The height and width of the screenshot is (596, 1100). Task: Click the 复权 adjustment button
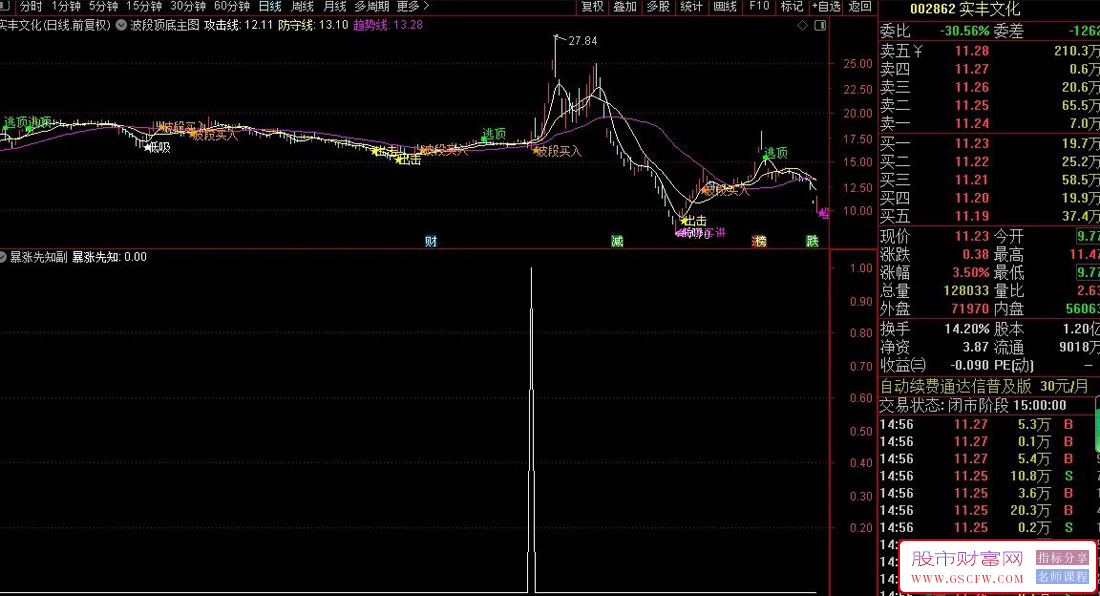pos(592,6)
